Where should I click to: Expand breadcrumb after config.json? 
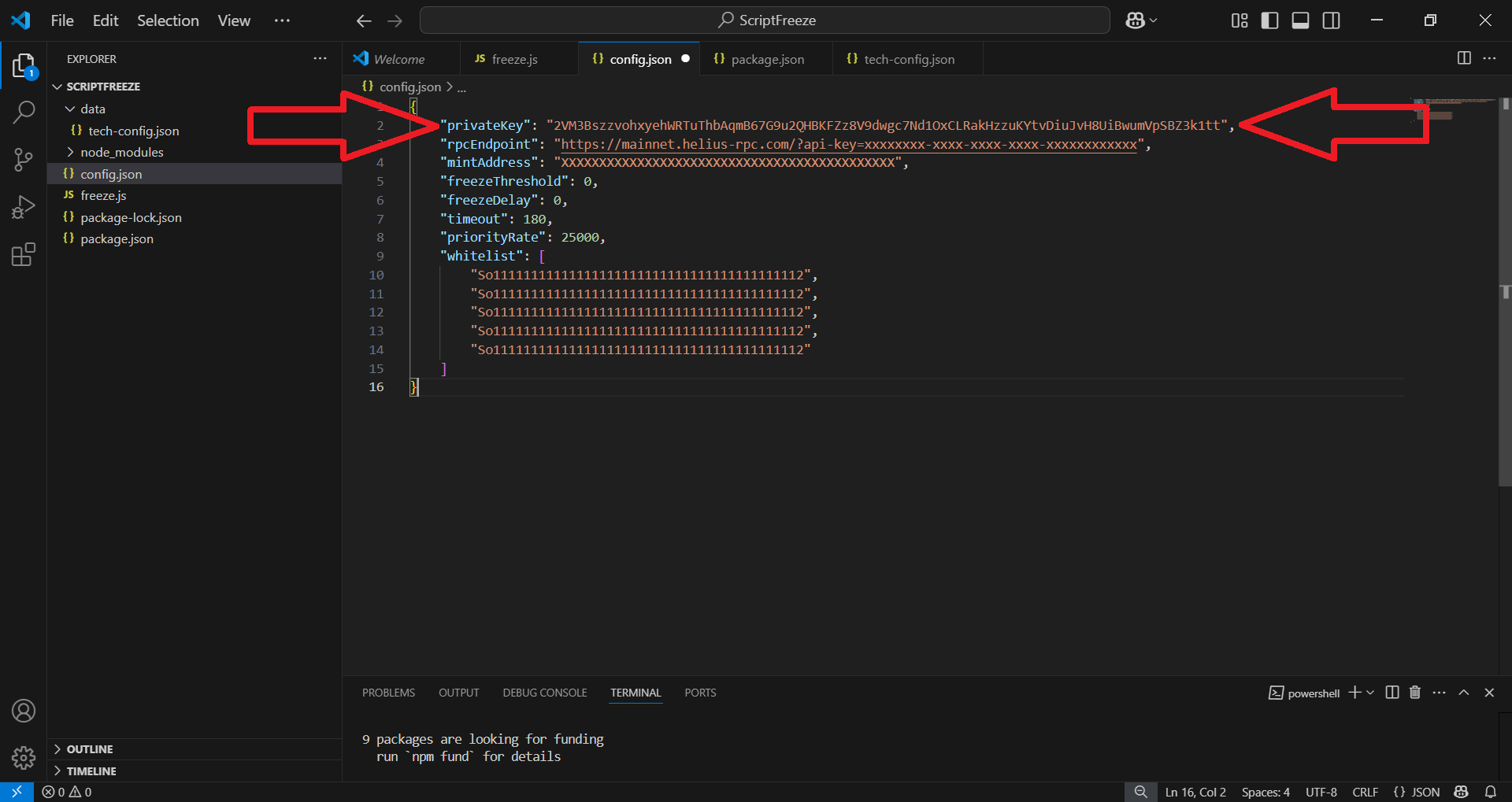461,87
